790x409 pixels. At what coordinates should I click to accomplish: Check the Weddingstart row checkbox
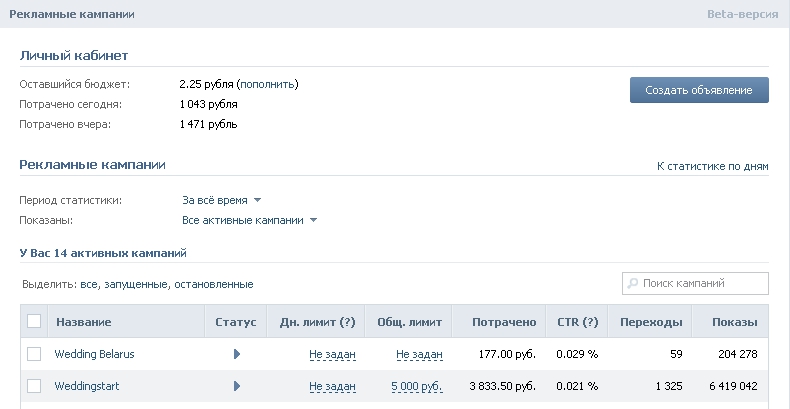click(34, 386)
